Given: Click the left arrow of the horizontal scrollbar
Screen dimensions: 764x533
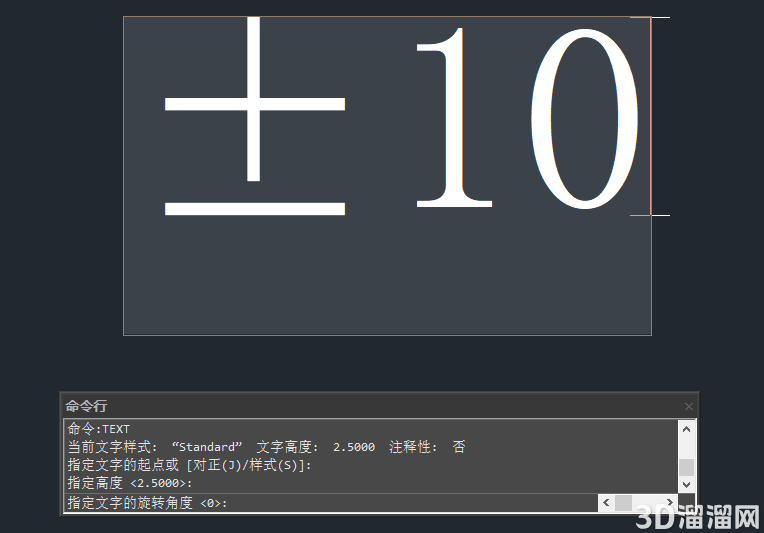Looking at the screenshot, I should [x=606, y=502].
